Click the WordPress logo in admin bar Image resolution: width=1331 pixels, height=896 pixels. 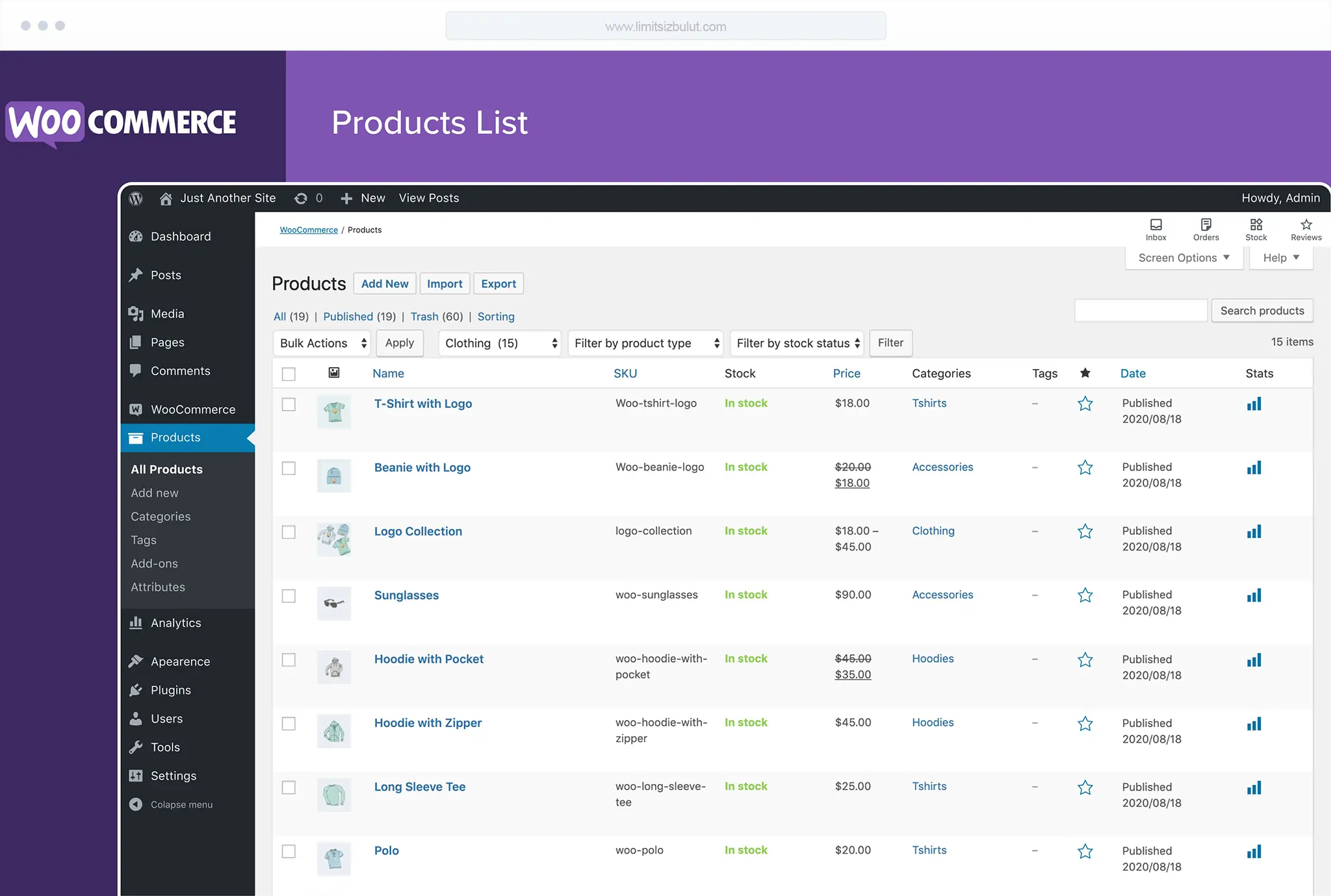136,198
